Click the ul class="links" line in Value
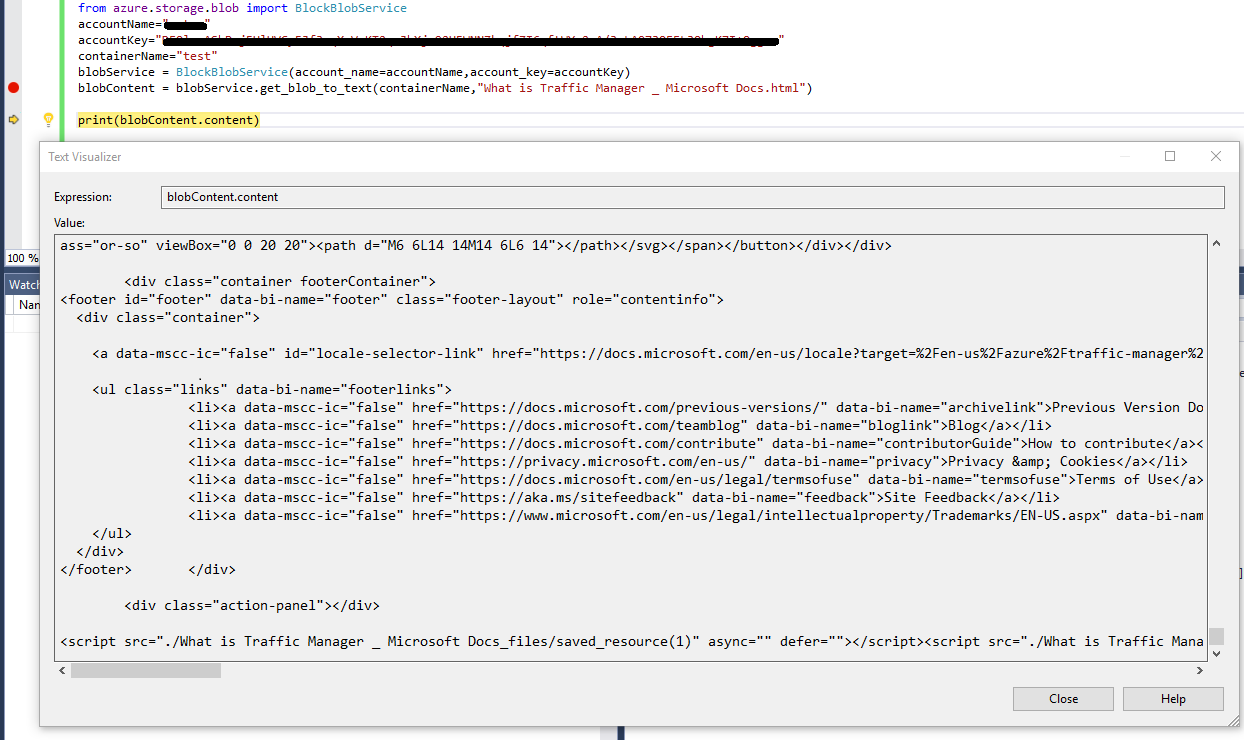The image size is (1244, 740). [272, 389]
